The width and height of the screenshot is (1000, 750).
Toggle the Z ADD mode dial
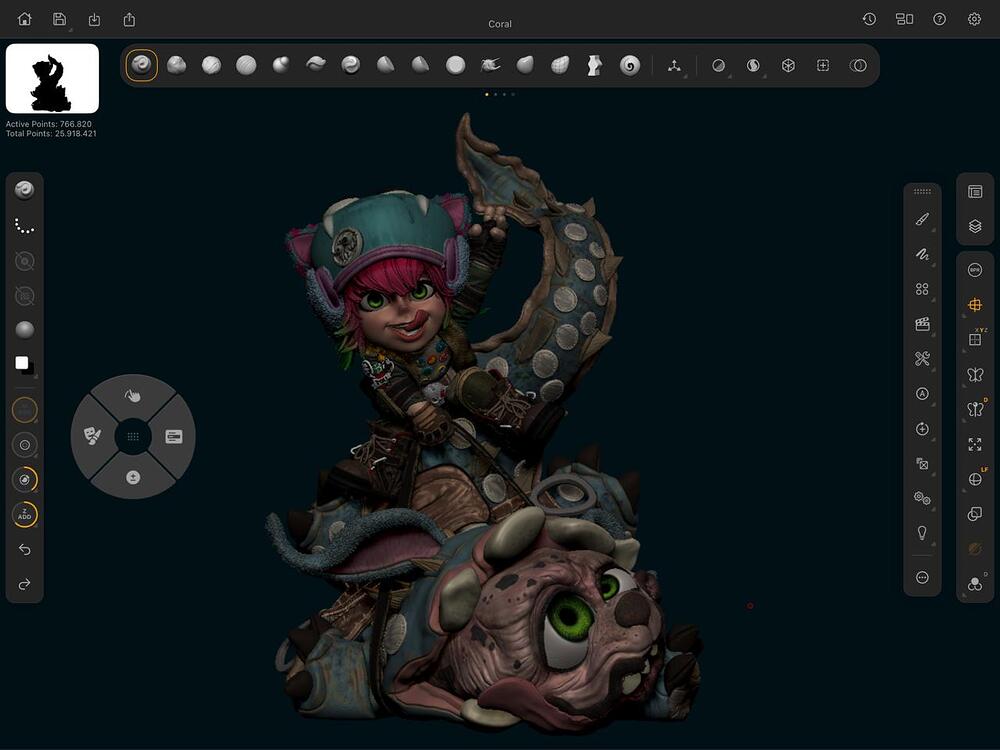pos(25,515)
